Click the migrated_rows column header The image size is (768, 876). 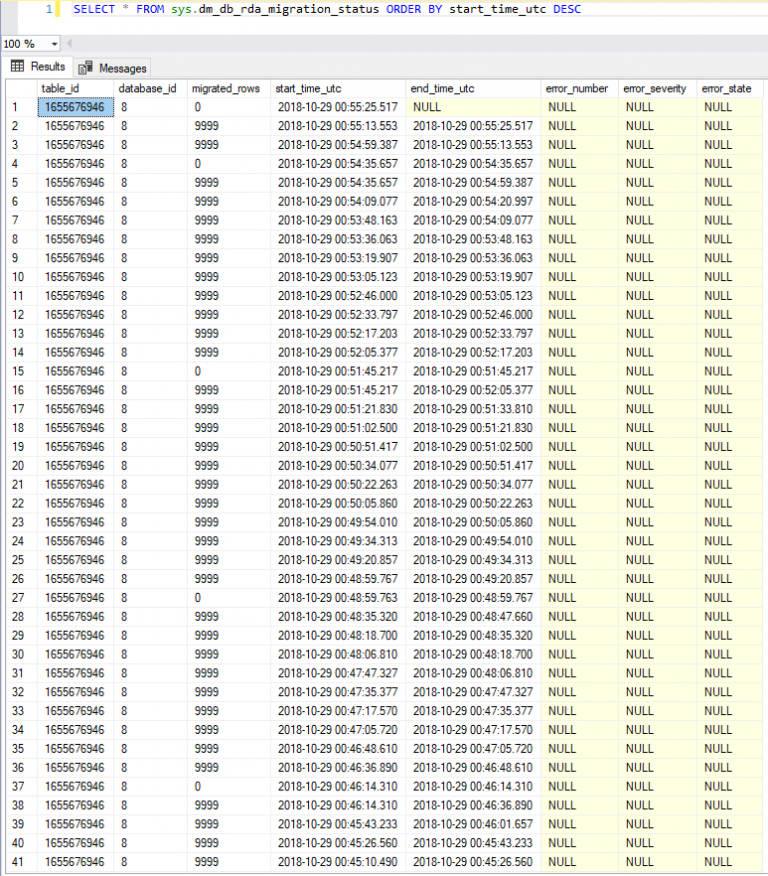pos(228,88)
